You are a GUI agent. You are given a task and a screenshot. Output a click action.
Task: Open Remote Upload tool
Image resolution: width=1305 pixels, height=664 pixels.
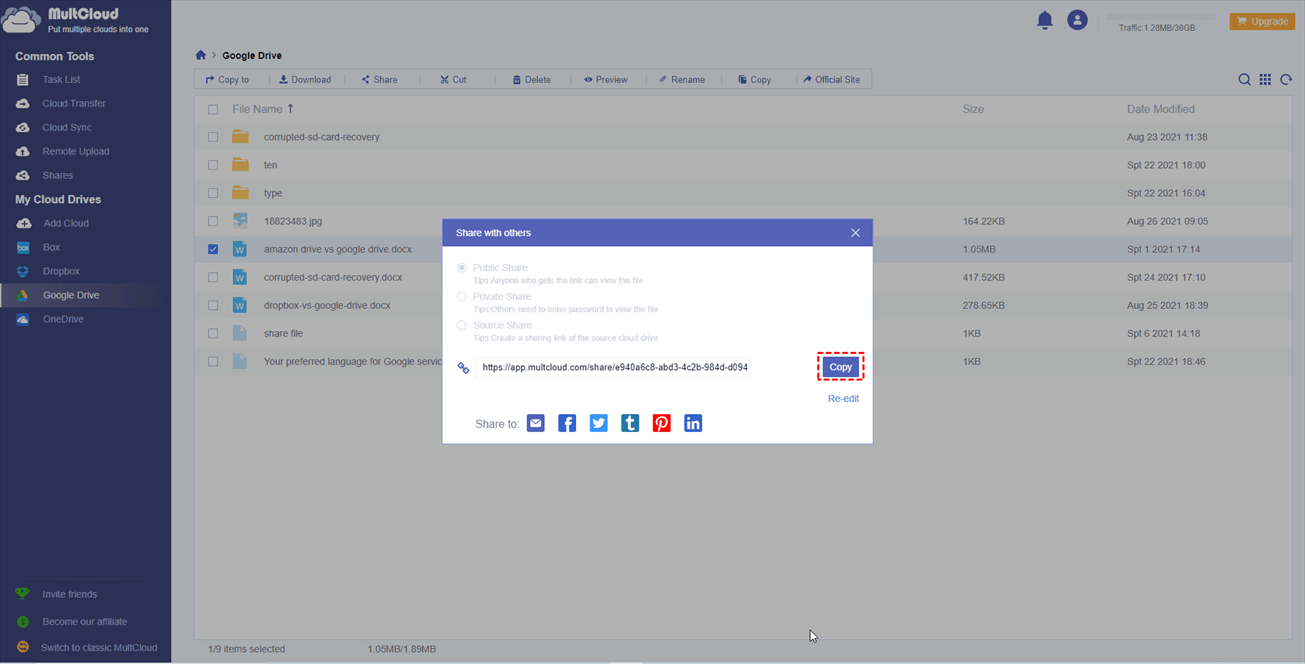tap(75, 151)
